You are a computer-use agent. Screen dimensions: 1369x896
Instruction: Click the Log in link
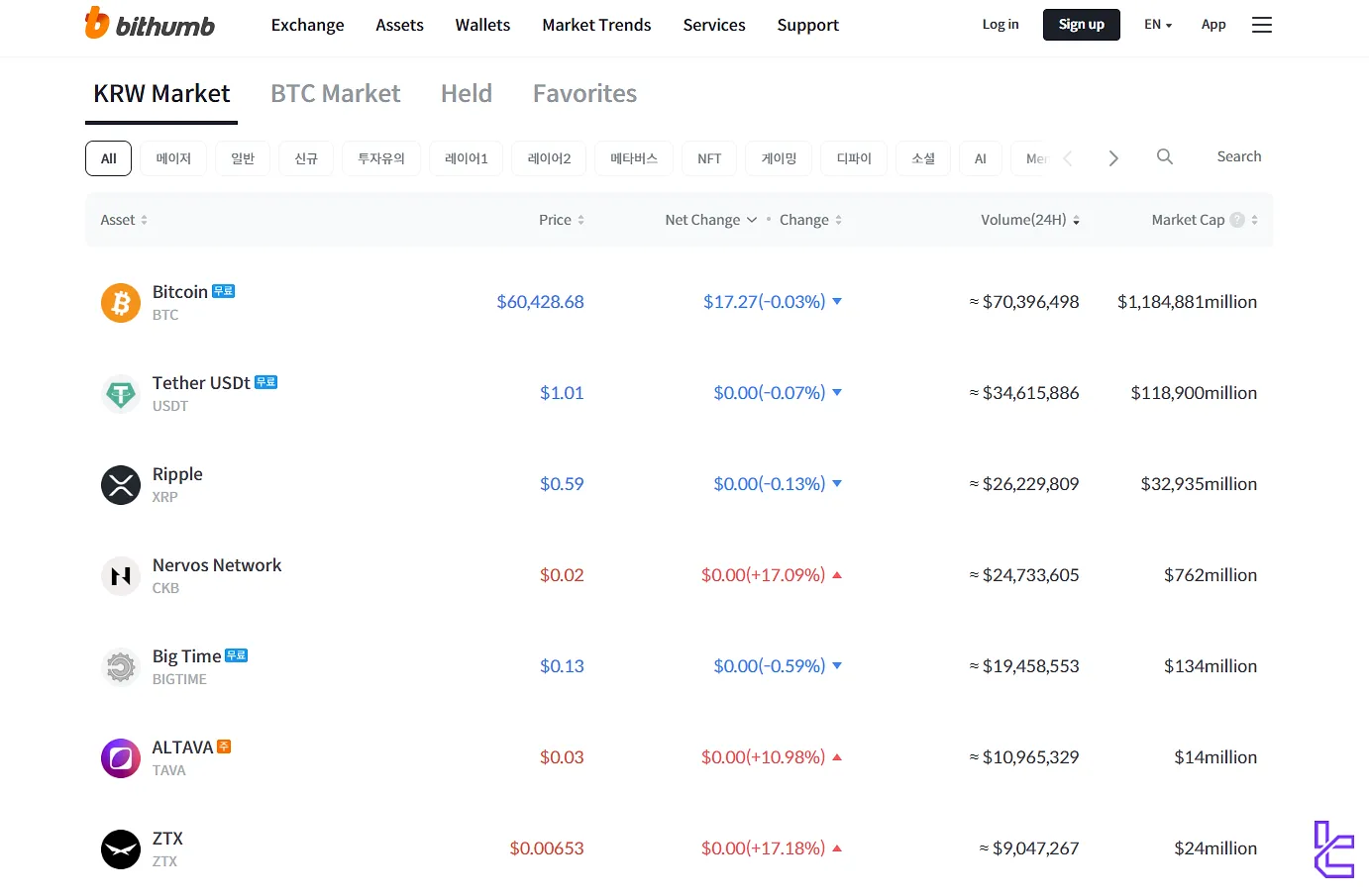tap(1000, 25)
